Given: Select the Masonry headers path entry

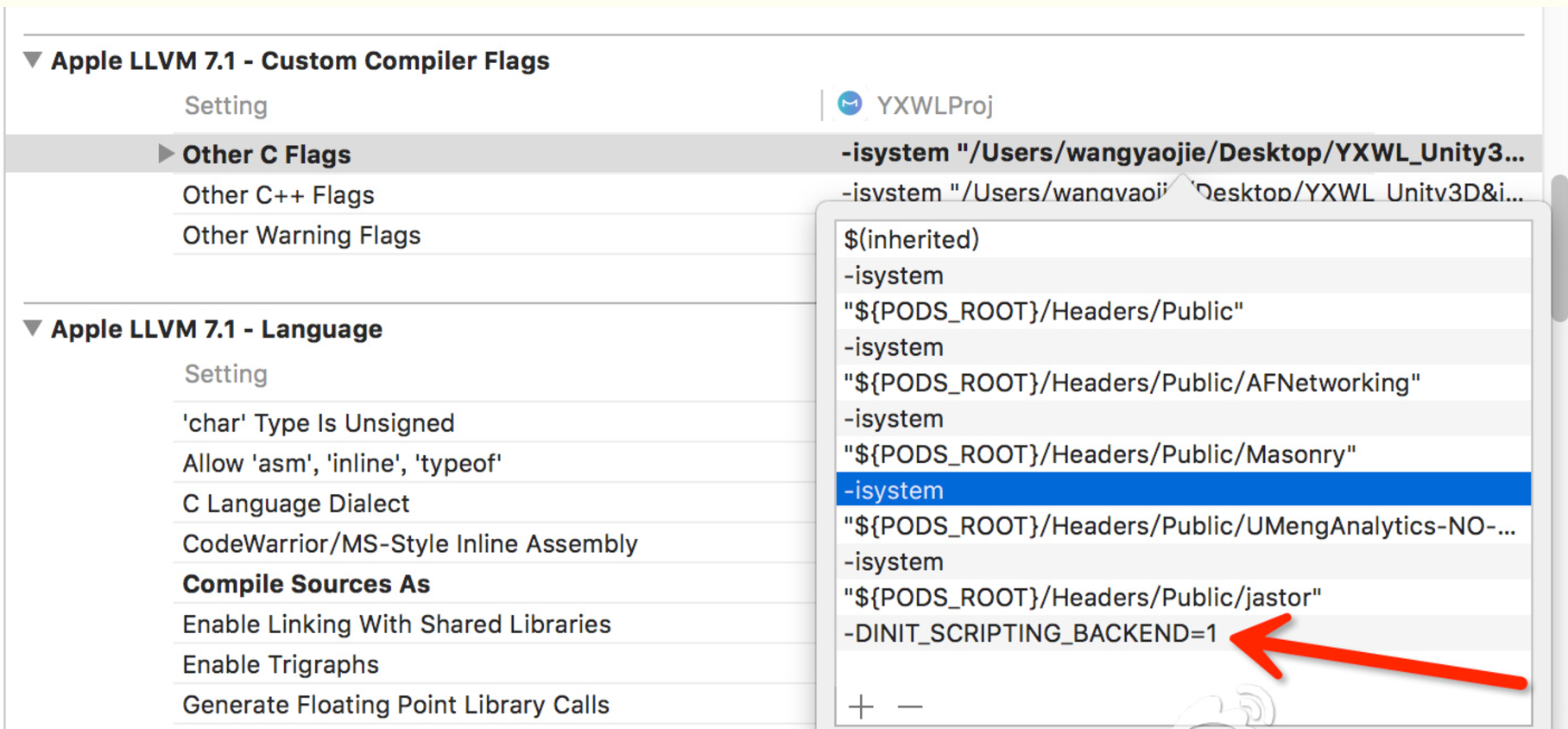Looking at the screenshot, I should coord(1184,454).
